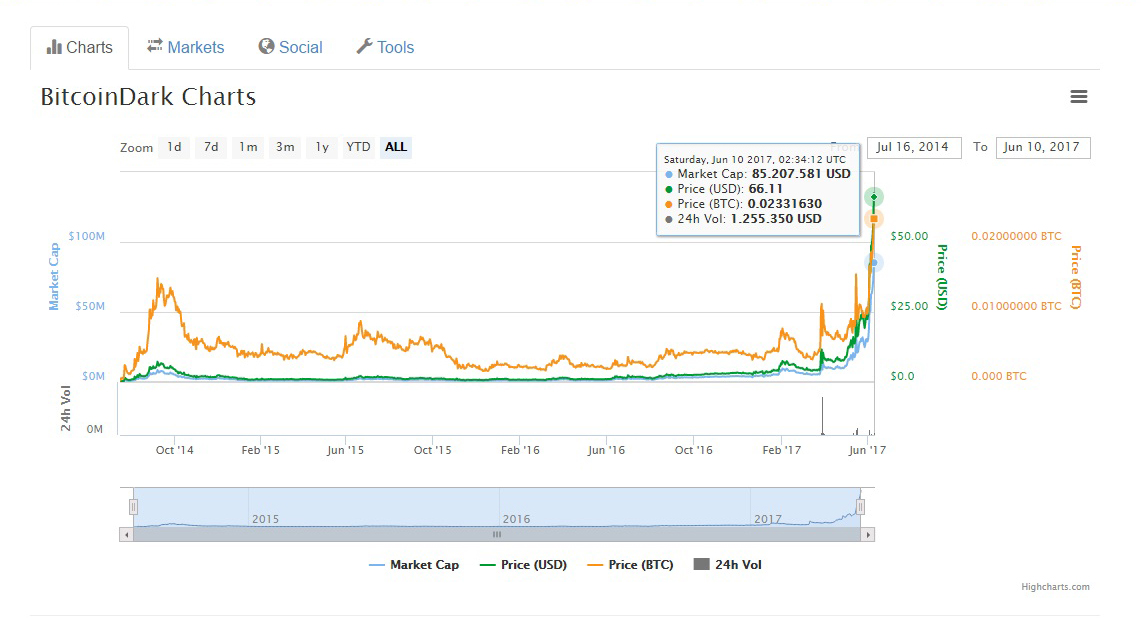This screenshot has height=618, width=1141.
Task: Switch to the Charts tab
Action: 79,48
